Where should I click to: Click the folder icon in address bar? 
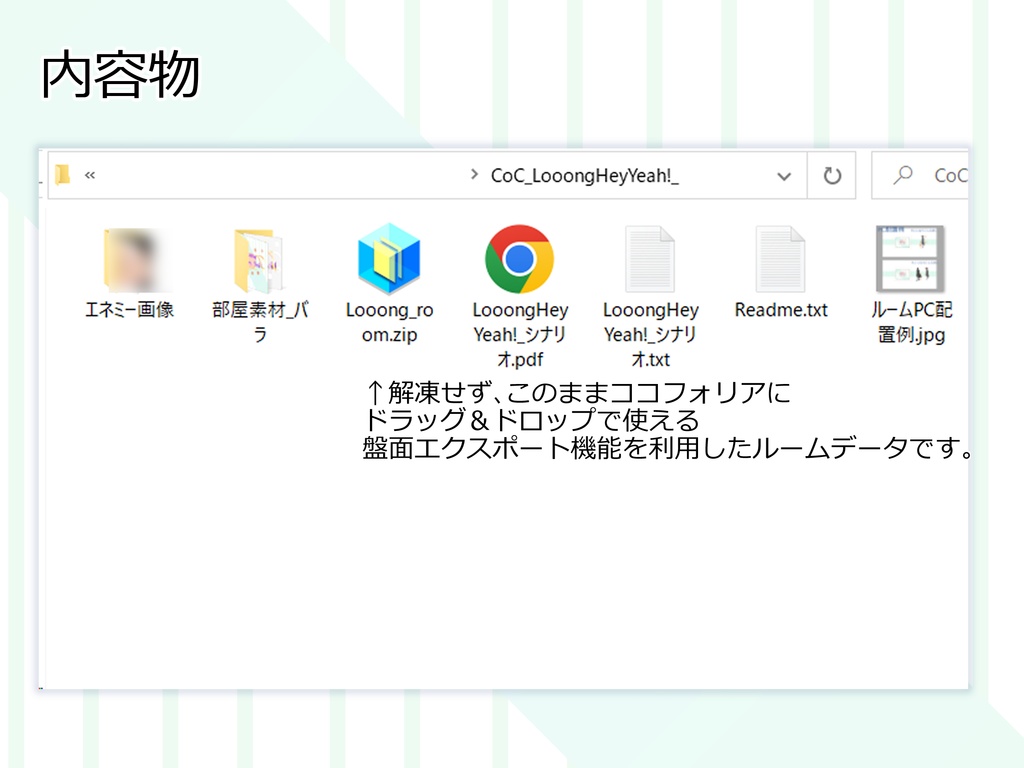[63, 175]
